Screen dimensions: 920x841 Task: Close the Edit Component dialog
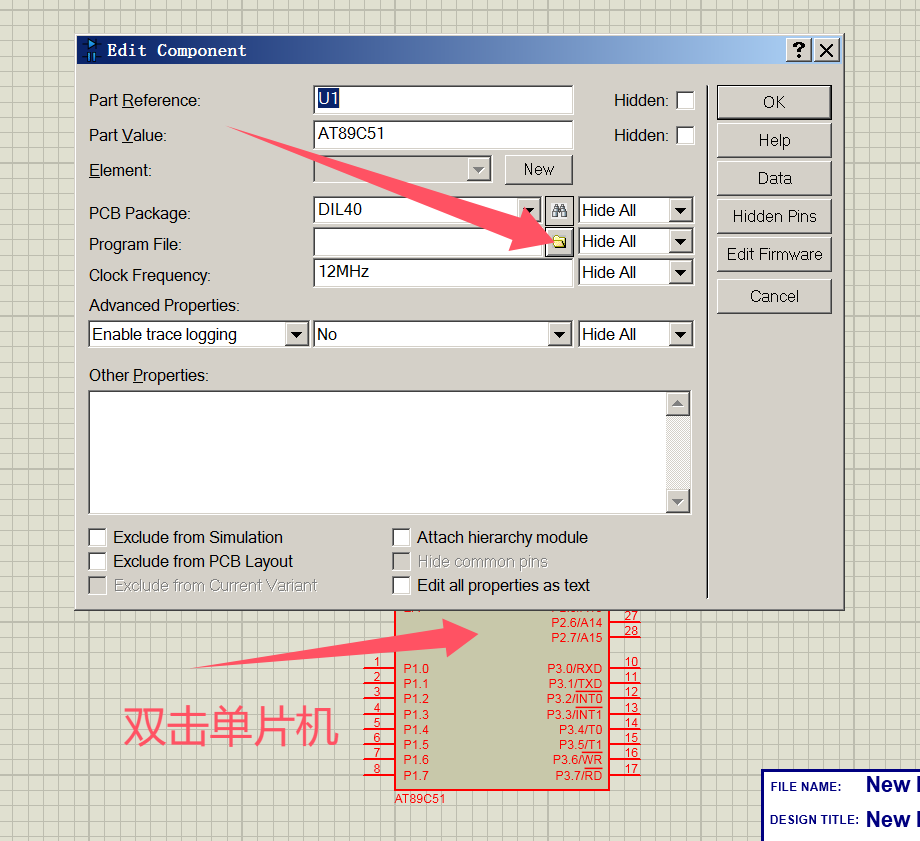pos(826,50)
